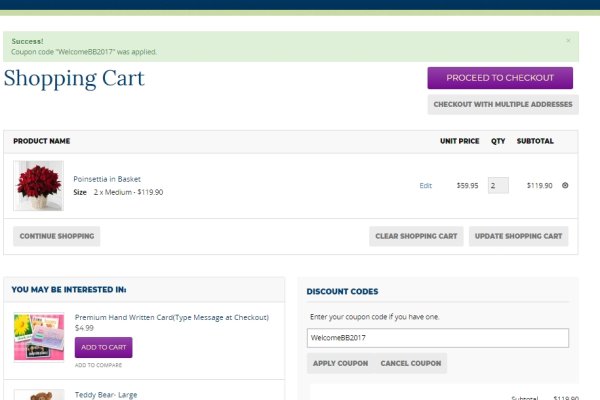Image resolution: width=600 pixels, height=400 pixels.
Task: Apply the entered coupon code
Action: tap(340, 363)
